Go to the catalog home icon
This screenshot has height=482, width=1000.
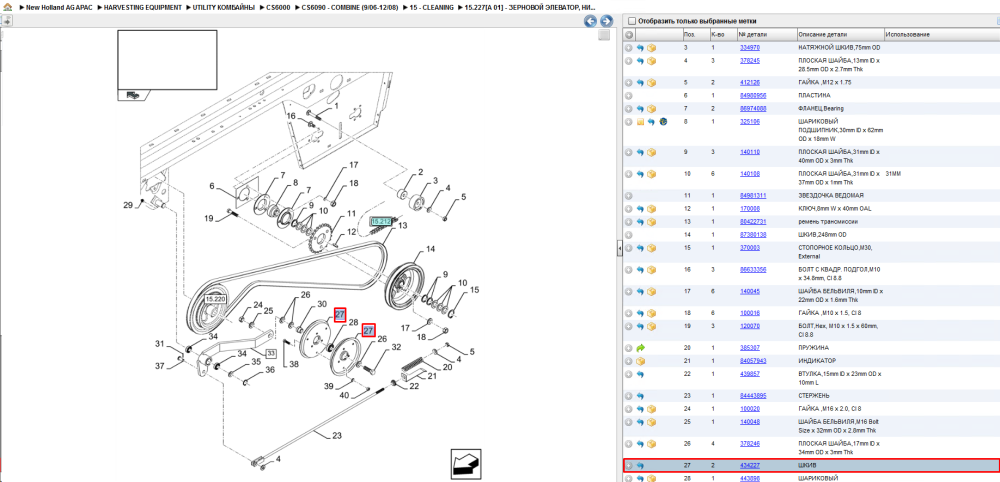tap(6, 7)
